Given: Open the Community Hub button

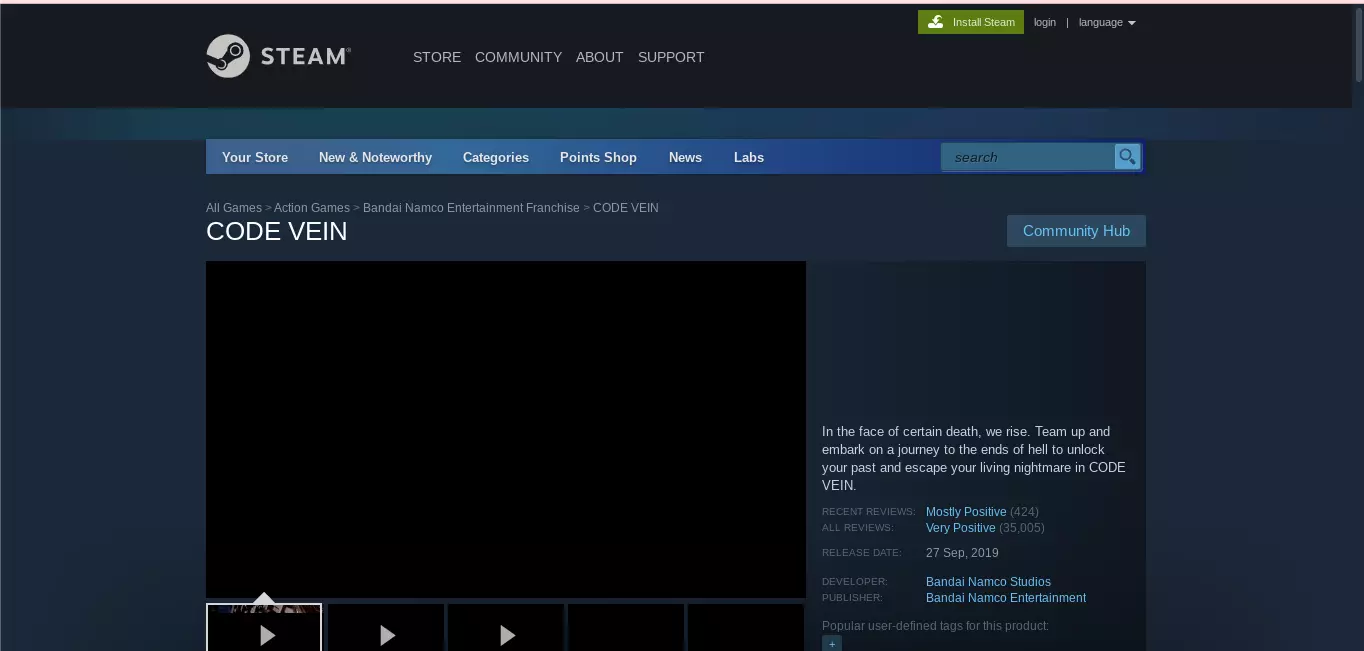Looking at the screenshot, I should pos(1076,231).
